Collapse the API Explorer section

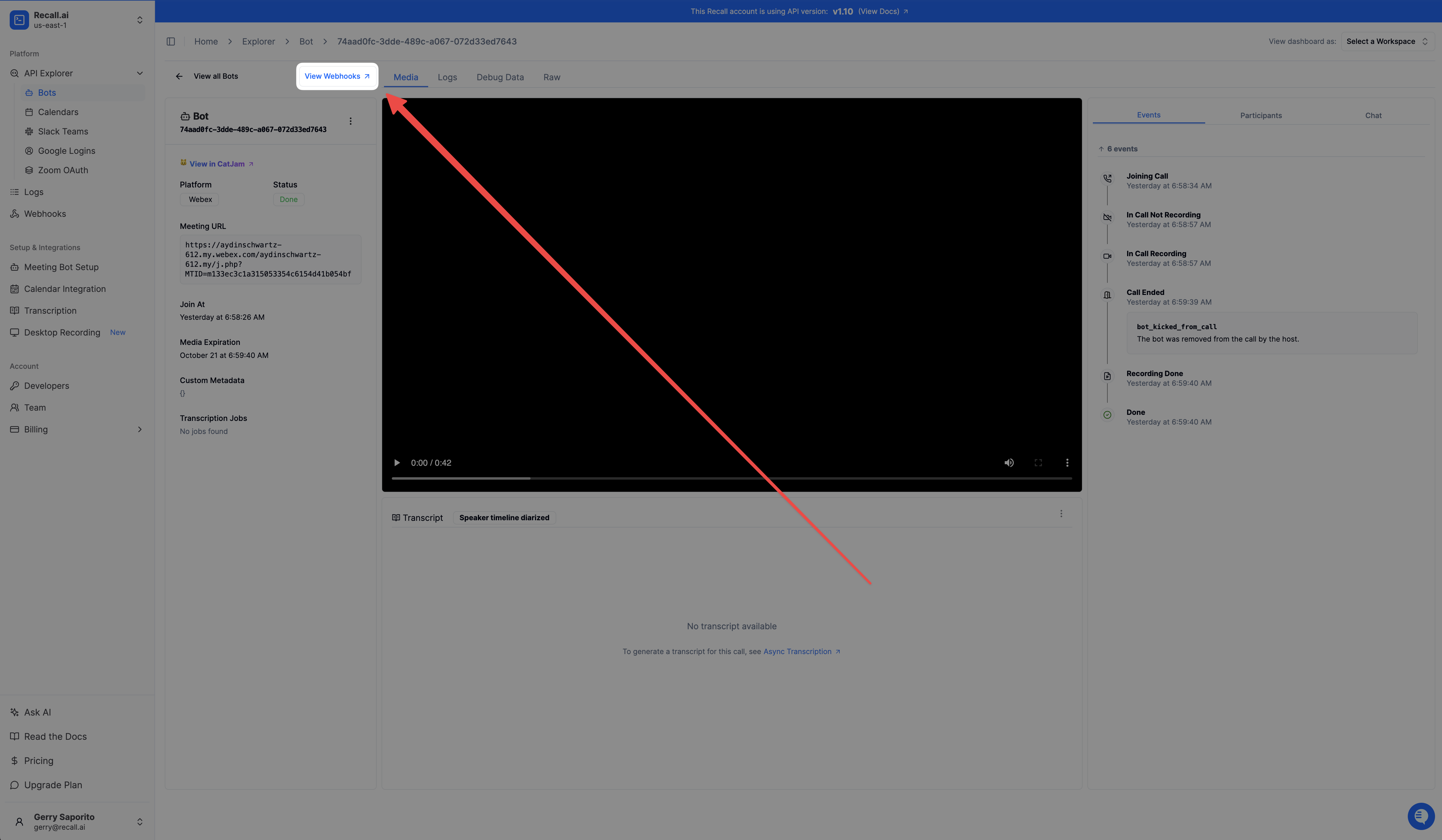click(140, 73)
